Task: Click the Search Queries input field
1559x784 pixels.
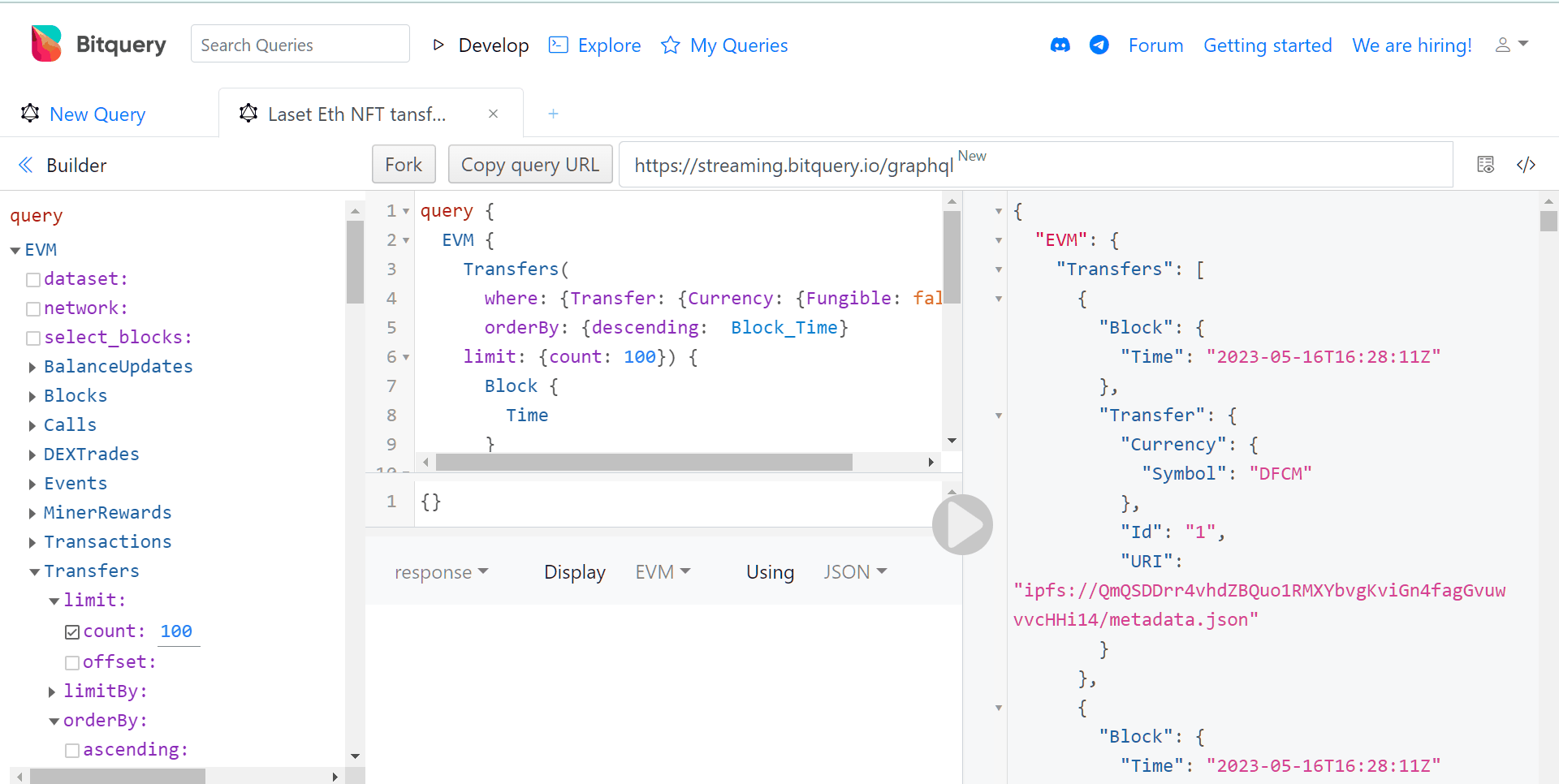Action: (x=300, y=44)
